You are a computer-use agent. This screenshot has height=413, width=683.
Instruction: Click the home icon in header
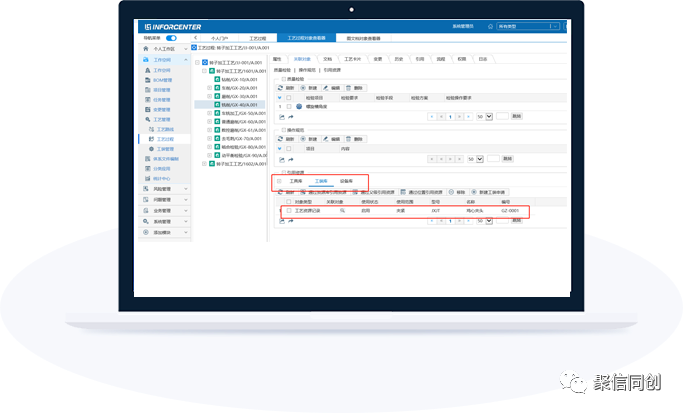(x=490, y=27)
